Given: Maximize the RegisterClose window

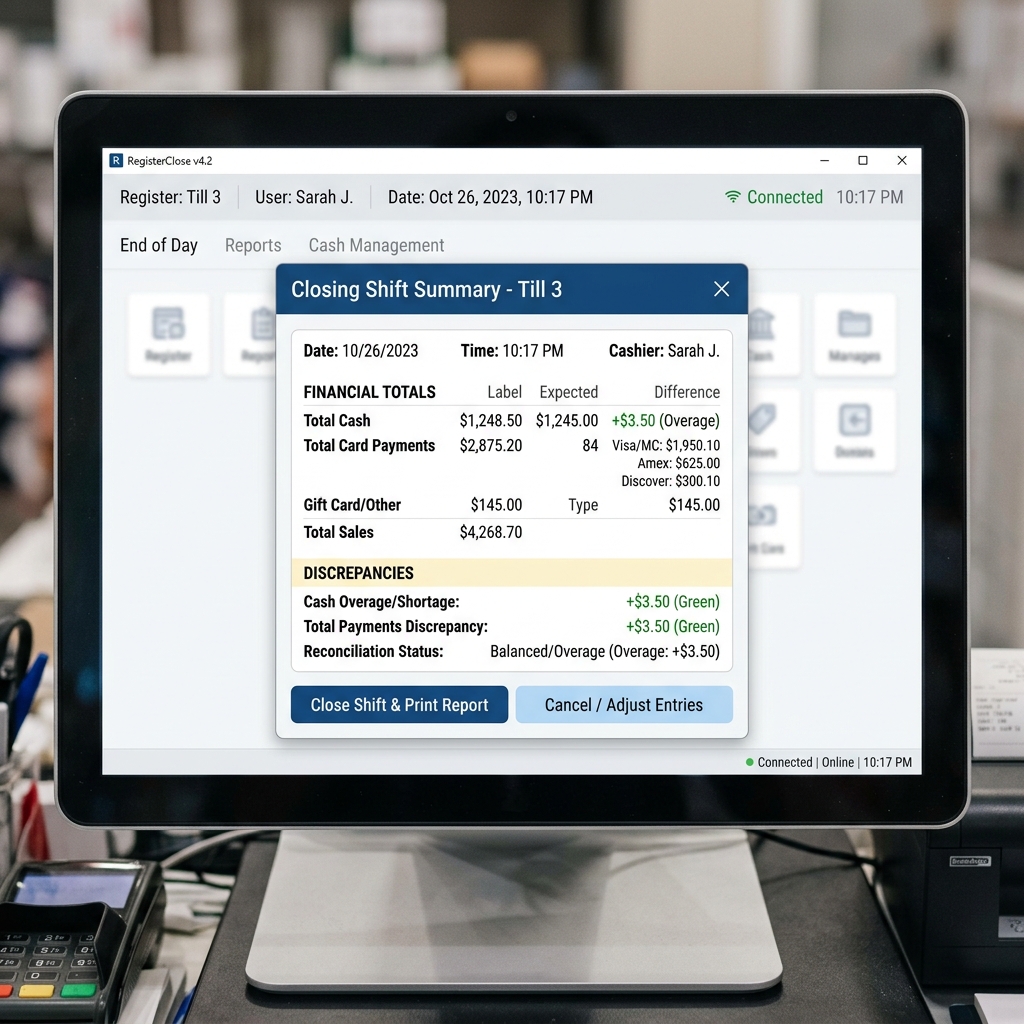Looking at the screenshot, I should (863, 161).
